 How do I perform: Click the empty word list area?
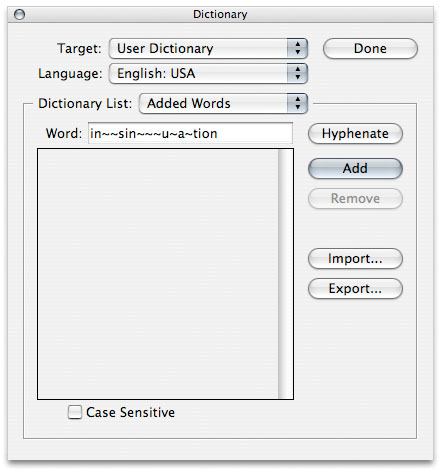tap(158, 274)
